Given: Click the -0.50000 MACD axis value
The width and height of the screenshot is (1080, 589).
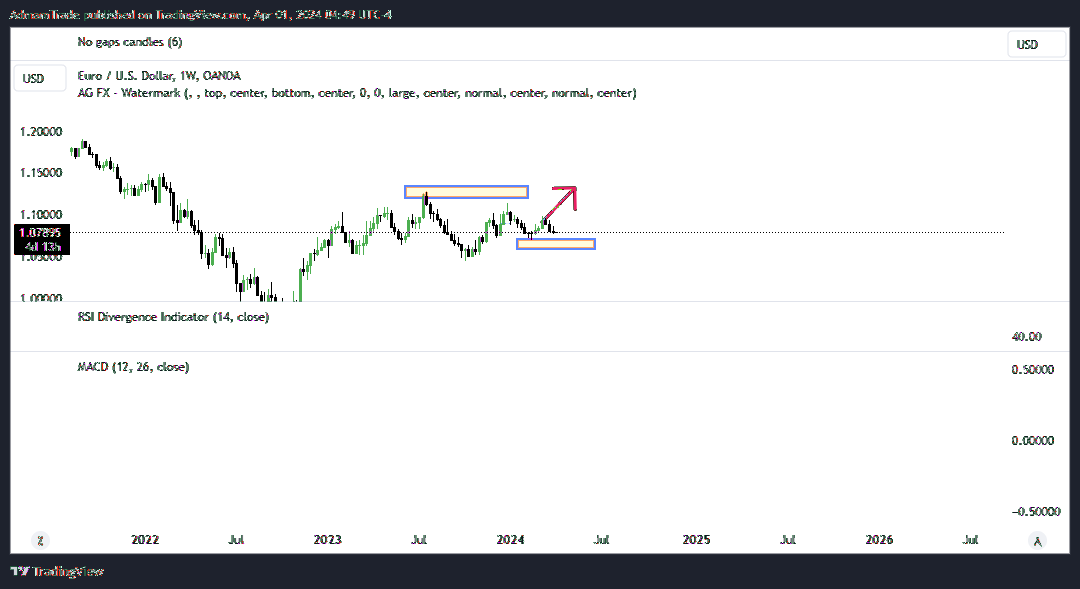Looking at the screenshot, I should click(1036, 512).
